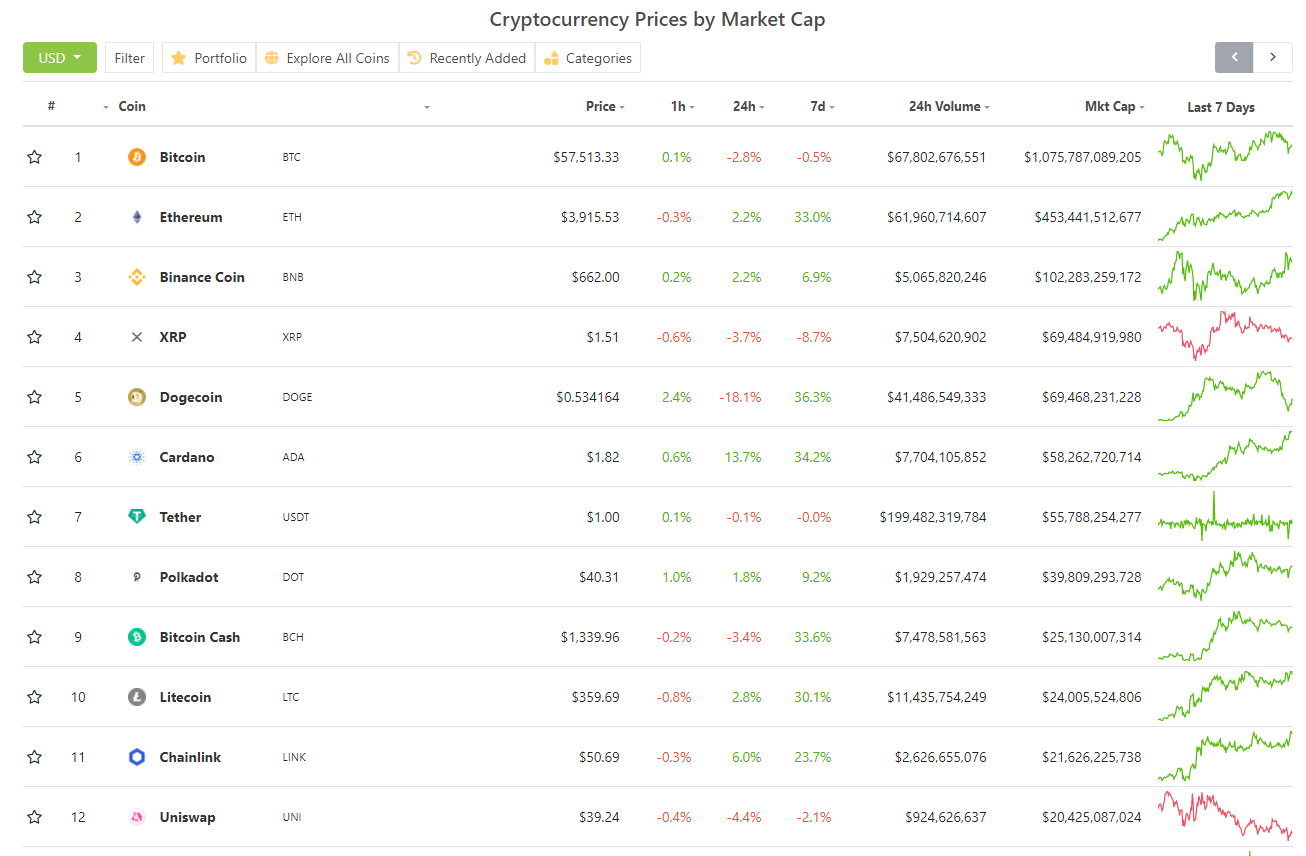Click the Litecoin logo icon
Image resolution: width=1306 pixels, height=856 pixels.
[137, 697]
